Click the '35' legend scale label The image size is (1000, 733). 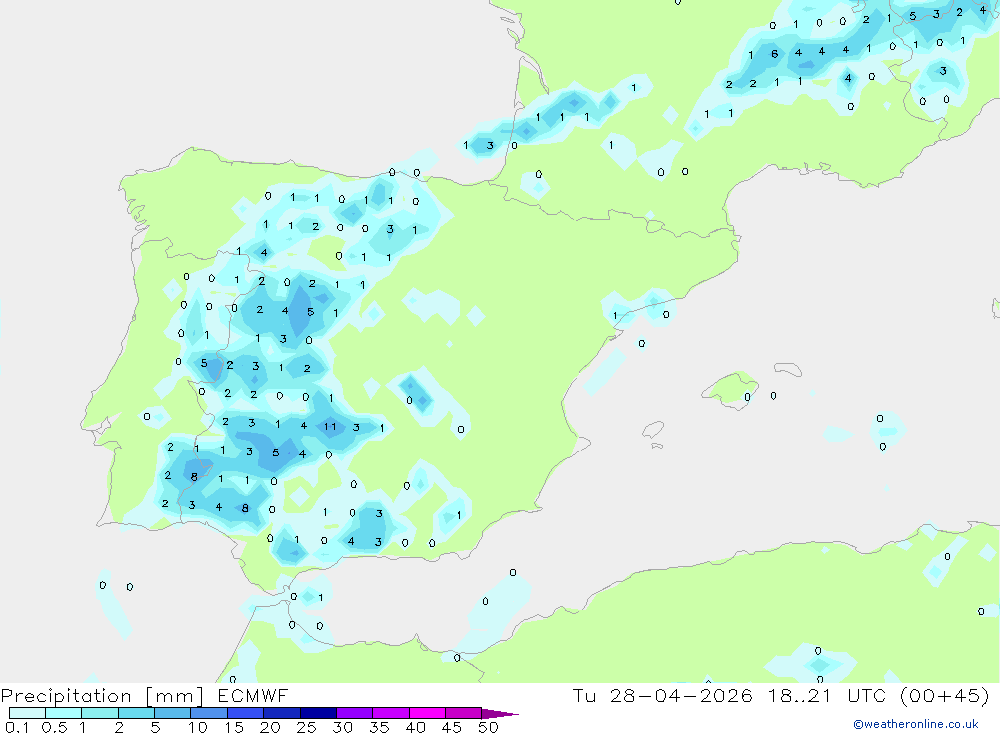[379, 727]
